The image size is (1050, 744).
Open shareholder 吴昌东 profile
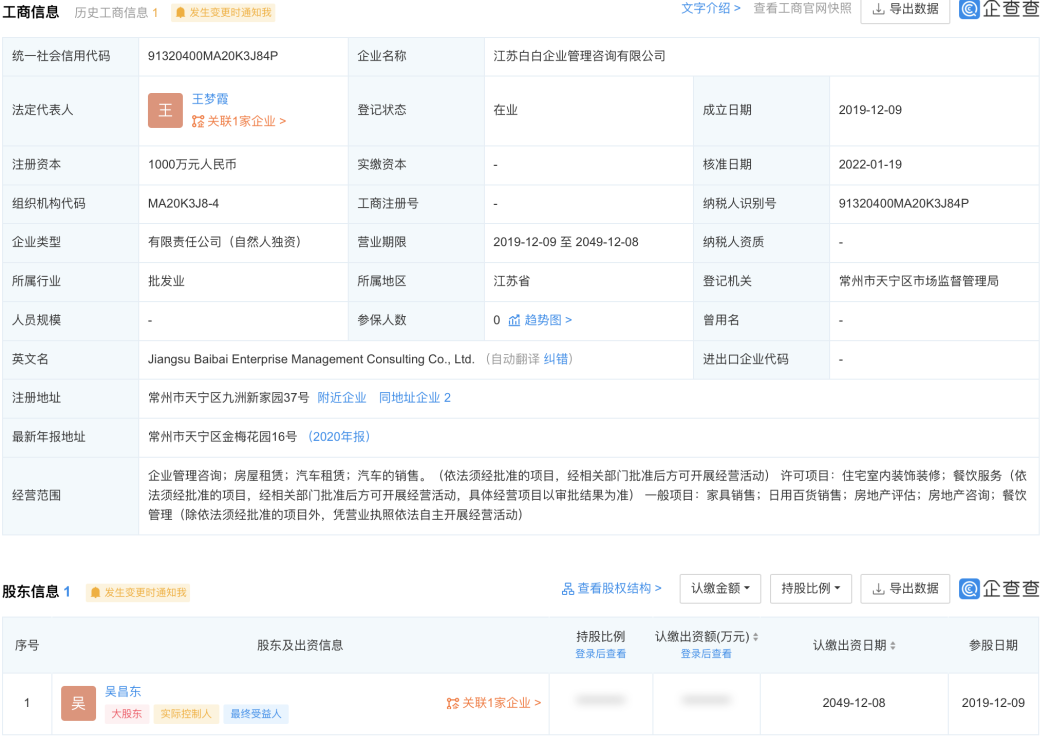pos(123,692)
